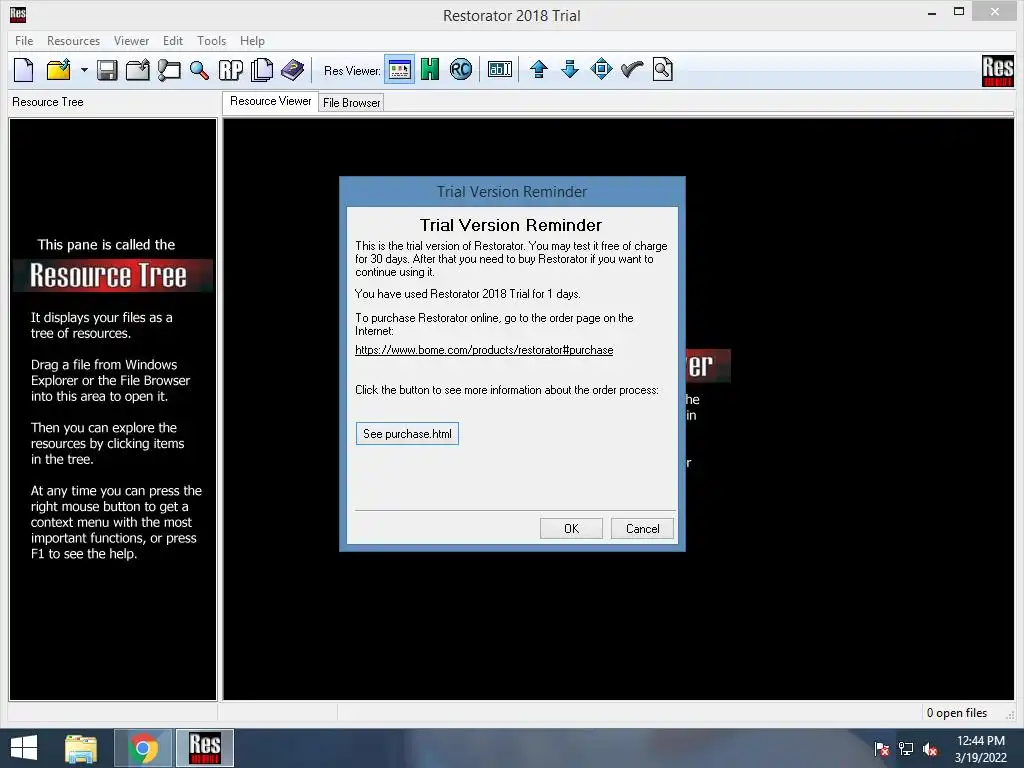Screen dimensions: 1024x768
Task: Click the Resource Tree pane header label
Action: coord(48,102)
